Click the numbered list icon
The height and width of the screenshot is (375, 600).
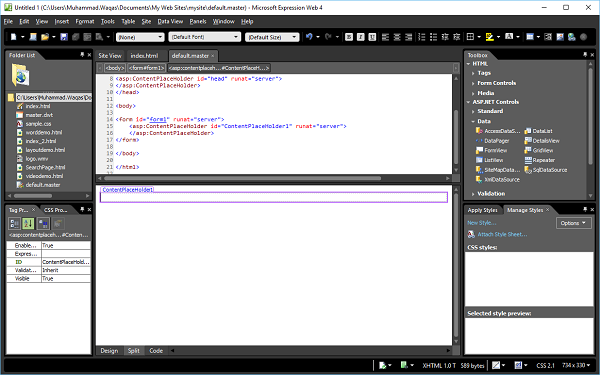(x=421, y=37)
